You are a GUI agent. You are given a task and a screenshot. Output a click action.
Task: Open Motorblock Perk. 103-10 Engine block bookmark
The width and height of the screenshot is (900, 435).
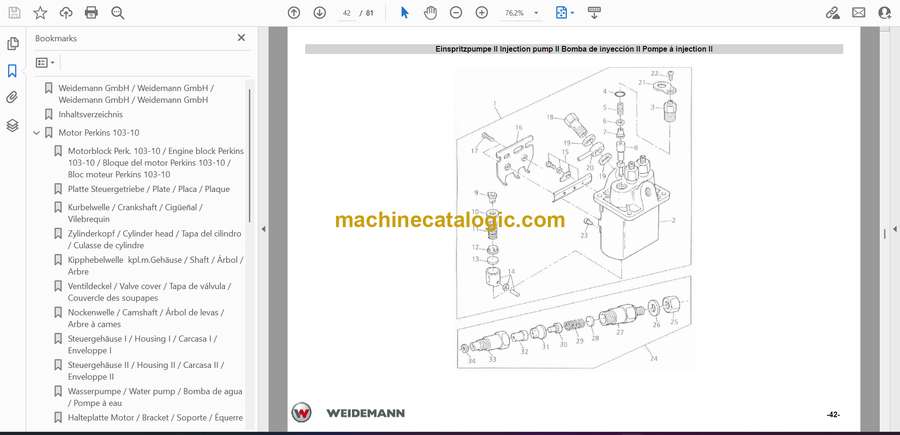point(156,162)
